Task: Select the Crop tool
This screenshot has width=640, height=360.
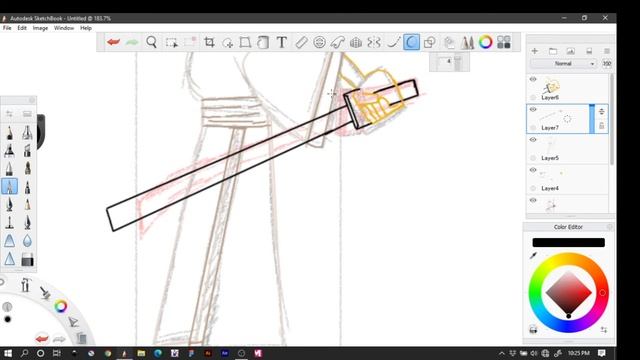Action: tap(209, 42)
